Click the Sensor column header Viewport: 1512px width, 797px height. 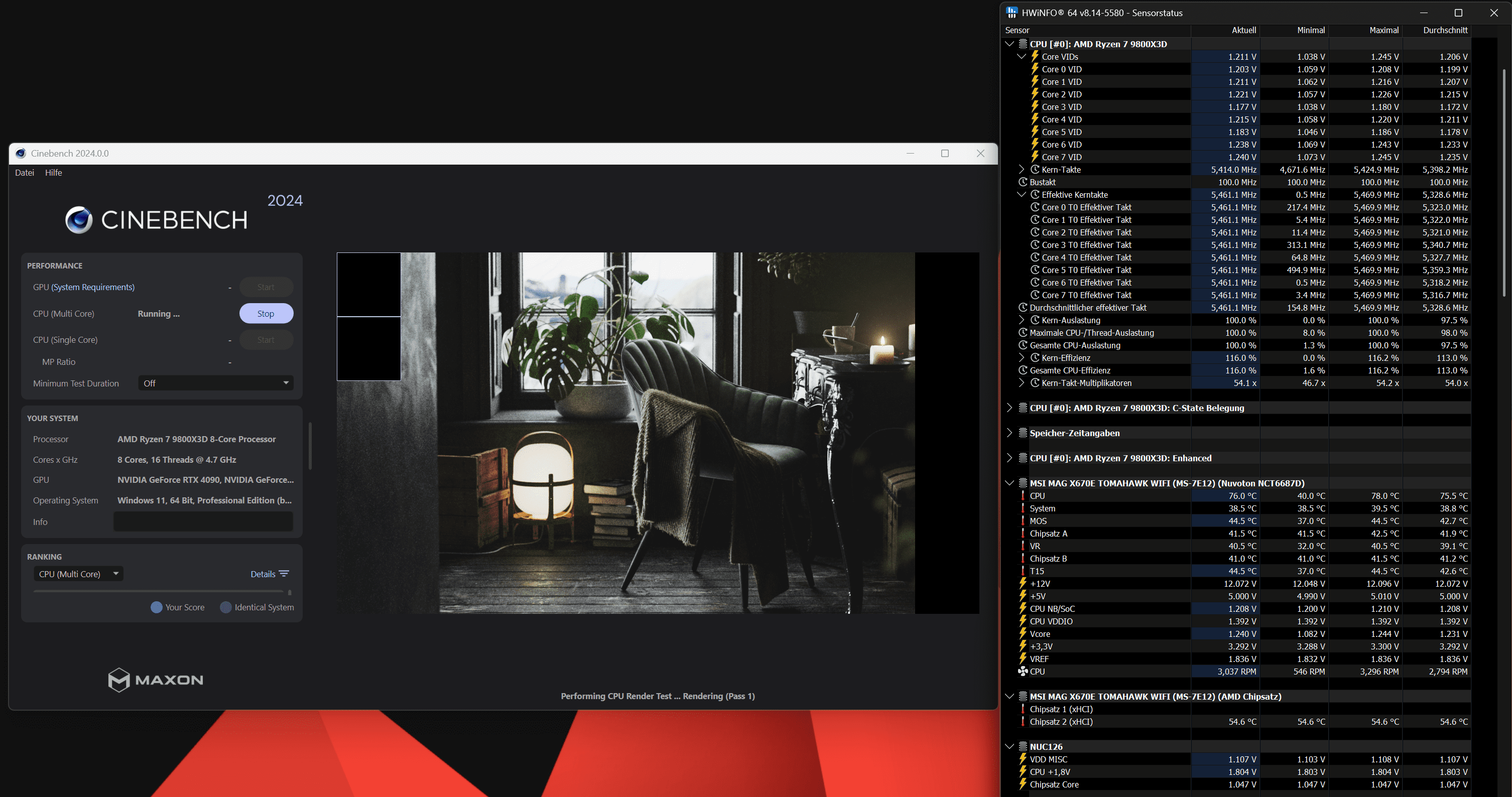click(x=1096, y=30)
